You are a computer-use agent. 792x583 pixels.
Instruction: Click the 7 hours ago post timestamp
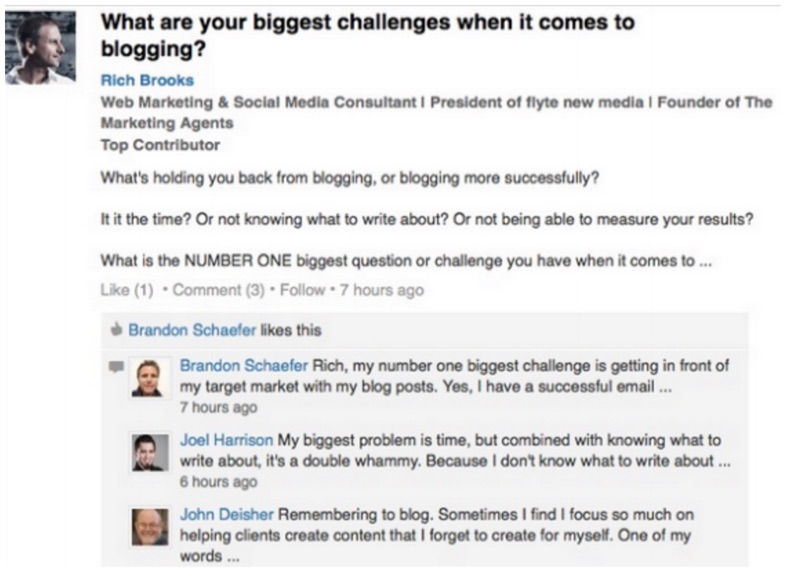click(x=382, y=290)
